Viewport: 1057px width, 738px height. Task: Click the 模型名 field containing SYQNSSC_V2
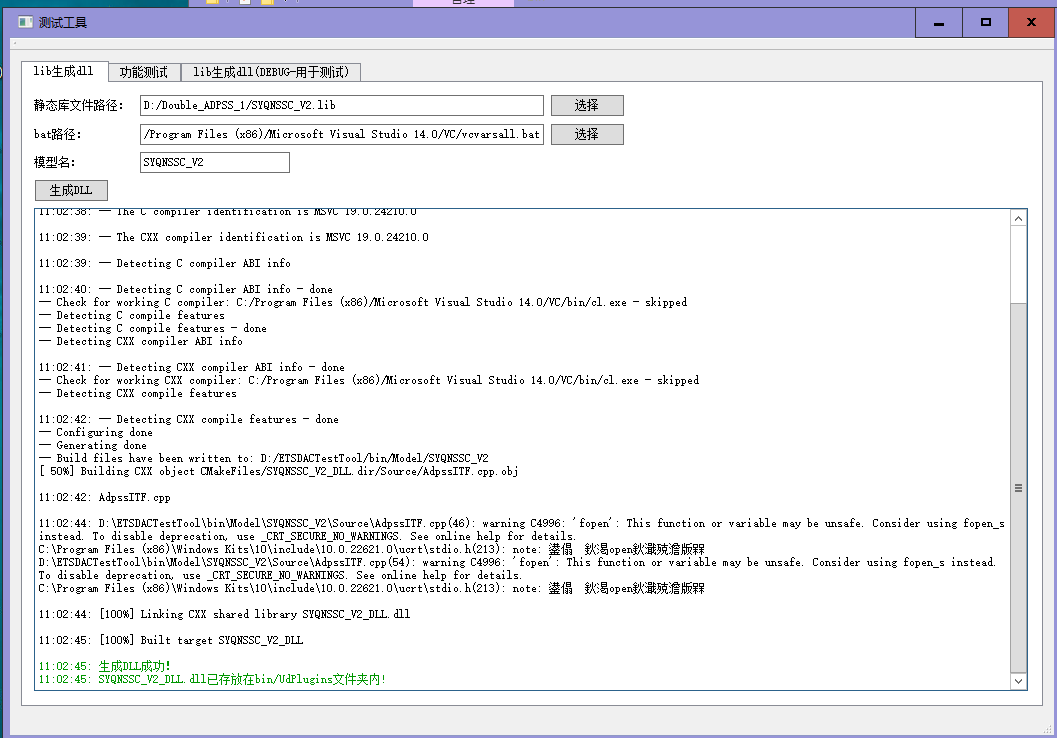(x=215, y=162)
